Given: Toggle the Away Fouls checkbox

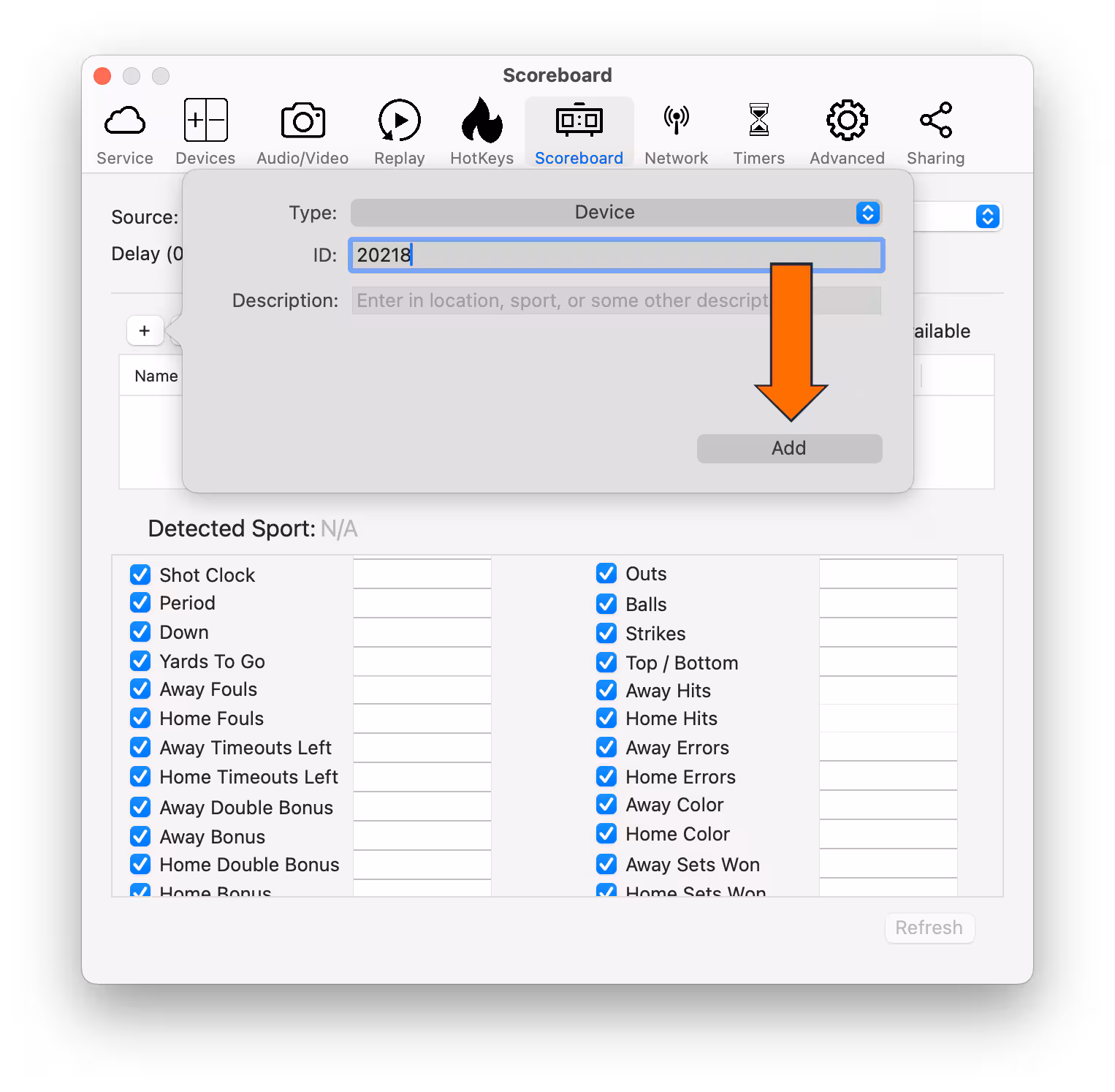Looking at the screenshot, I should point(140,689).
